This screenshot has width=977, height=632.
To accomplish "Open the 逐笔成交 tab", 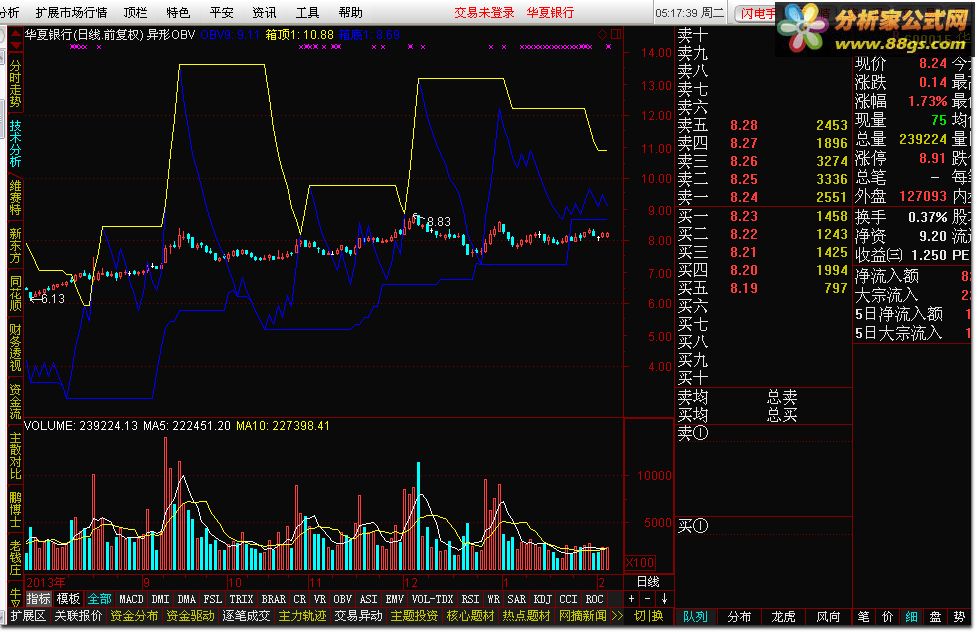I will tap(246, 616).
